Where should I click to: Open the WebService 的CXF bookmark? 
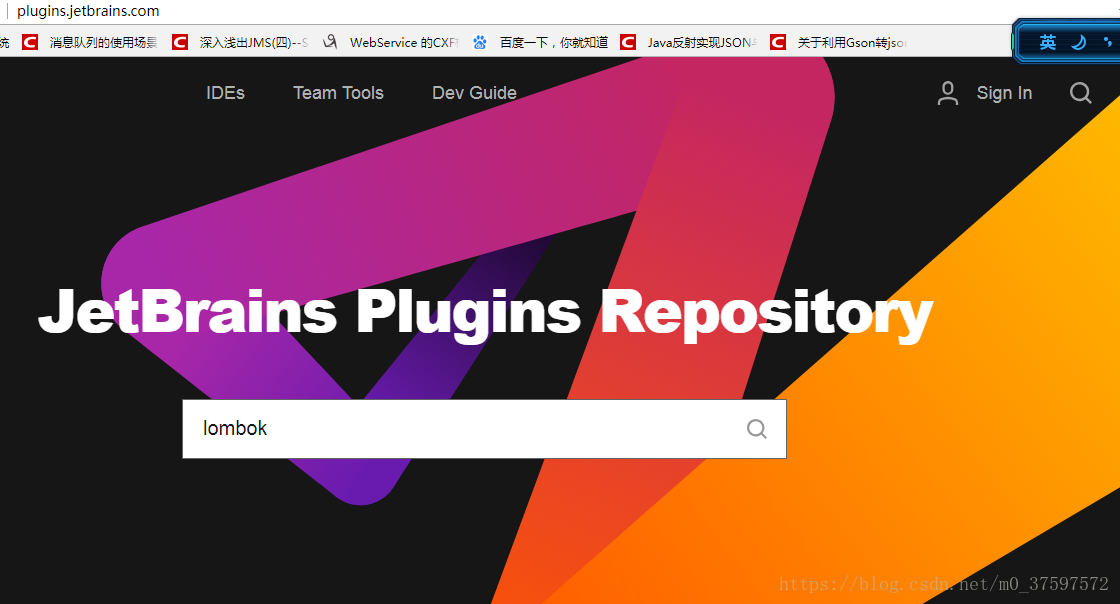[404, 42]
